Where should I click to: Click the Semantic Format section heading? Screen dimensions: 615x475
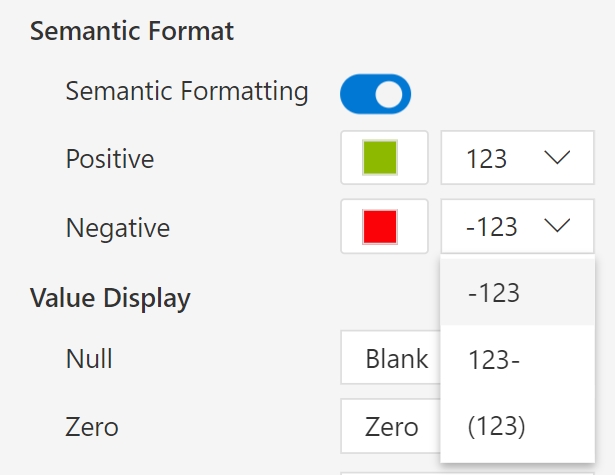(132, 31)
